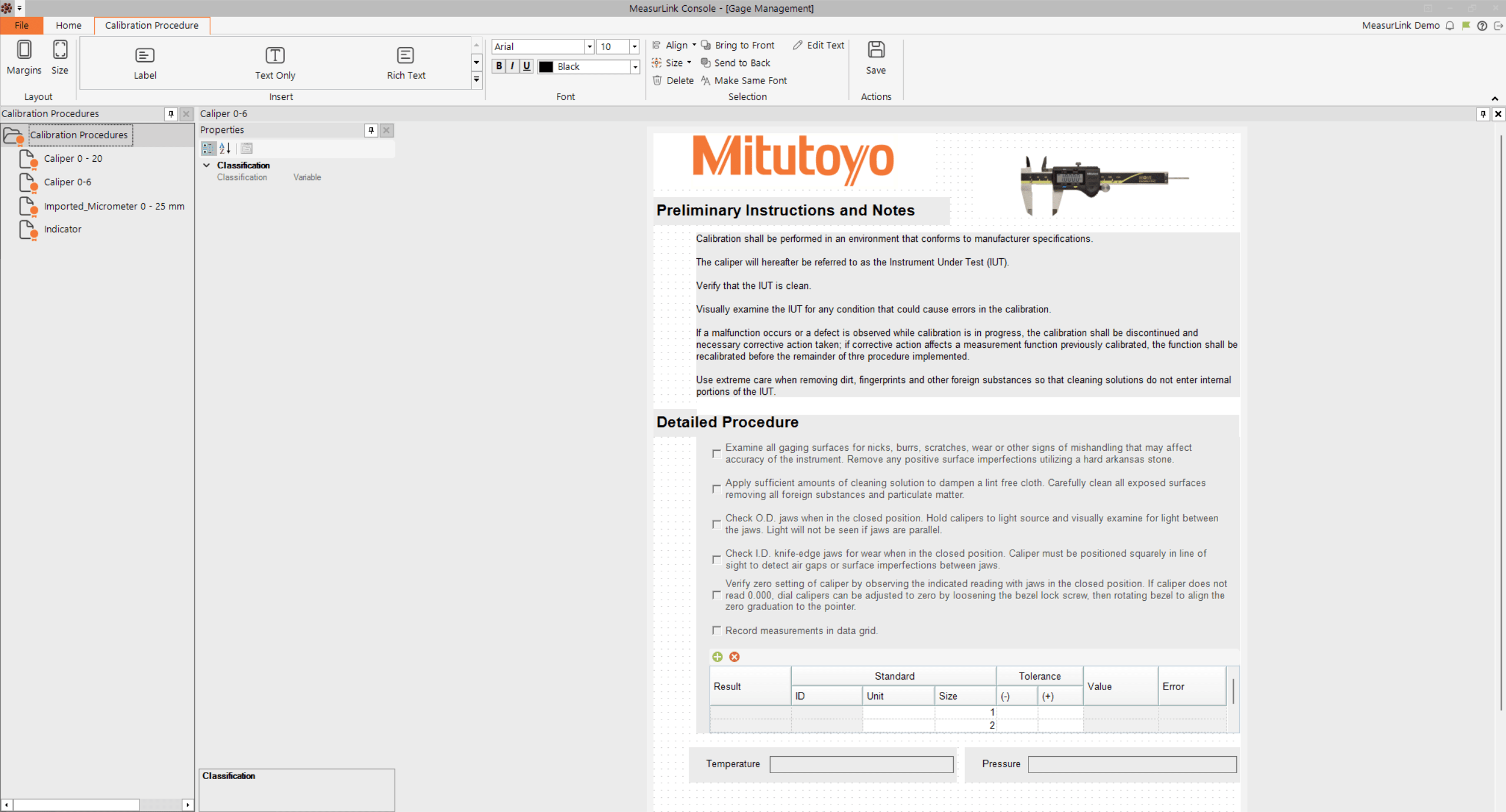Toggle italic formatting
The width and height of the screenshot is (1506, 812).
tap(512, 66)
